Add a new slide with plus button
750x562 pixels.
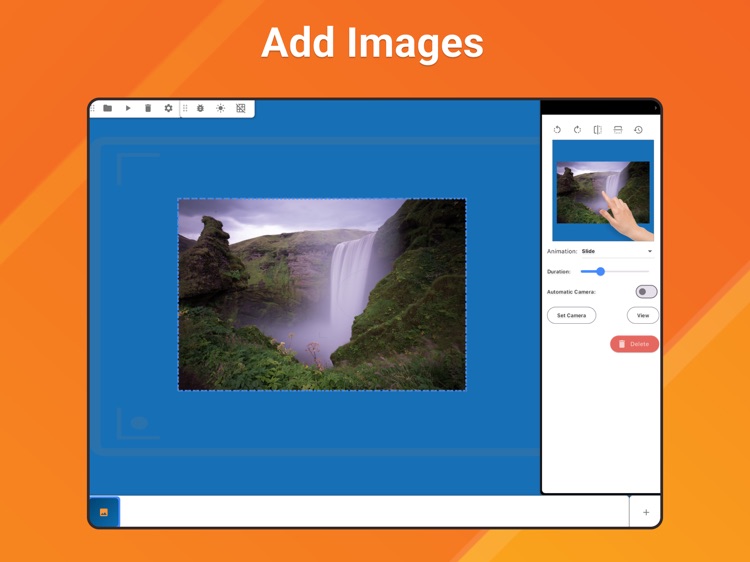(646, 512)
